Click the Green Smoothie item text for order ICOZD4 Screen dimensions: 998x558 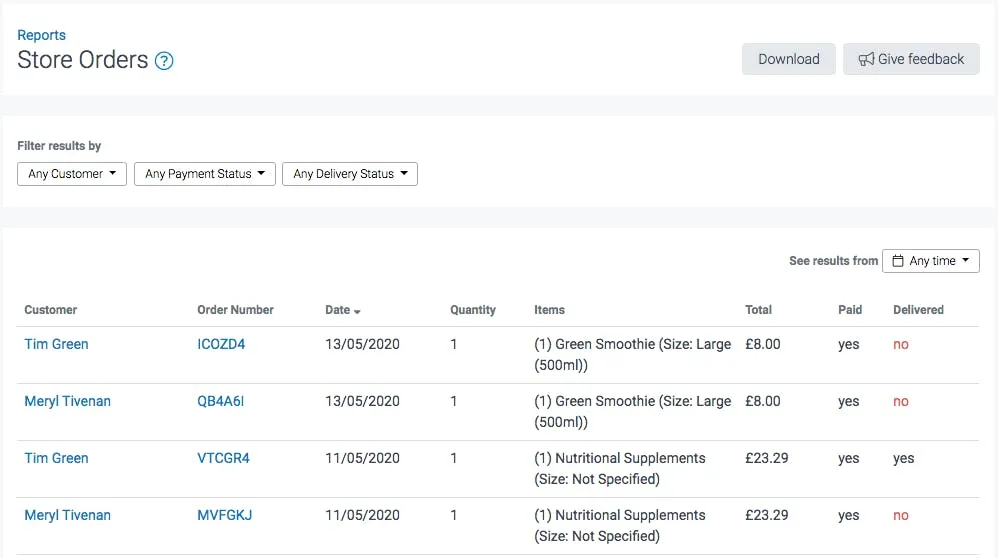point(632,354)
